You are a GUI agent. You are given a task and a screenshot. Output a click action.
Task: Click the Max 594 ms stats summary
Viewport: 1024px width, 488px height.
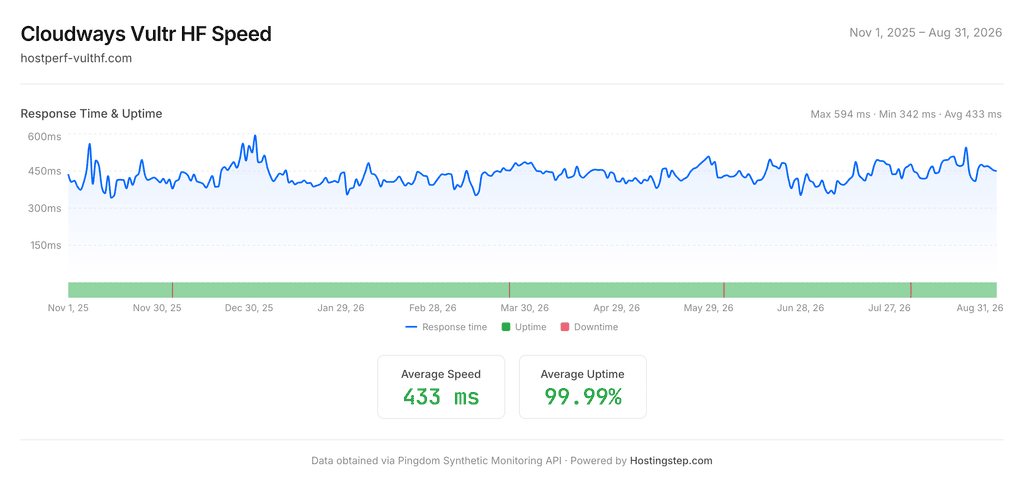(x=906, y=114)
